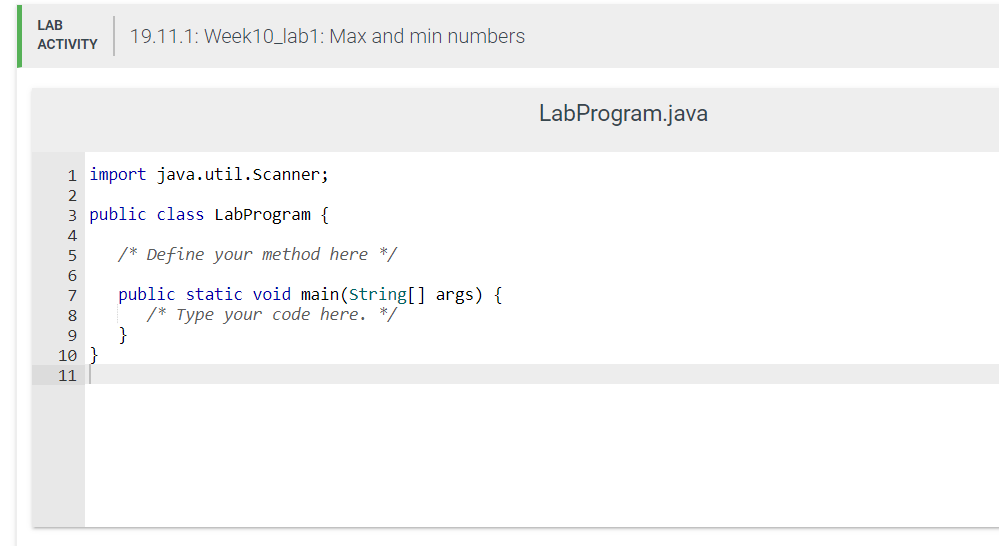Click line number 3 in gutter
Viewport: 999px width, 546px height.
coord(72,215)
